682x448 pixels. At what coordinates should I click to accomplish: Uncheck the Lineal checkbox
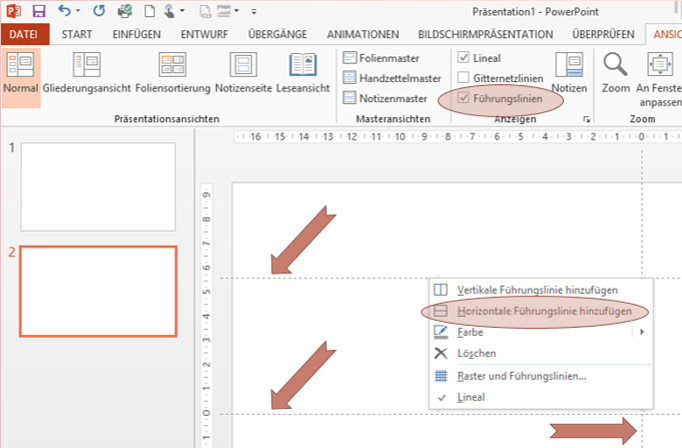pyautogui.click(x=463, y=58)
